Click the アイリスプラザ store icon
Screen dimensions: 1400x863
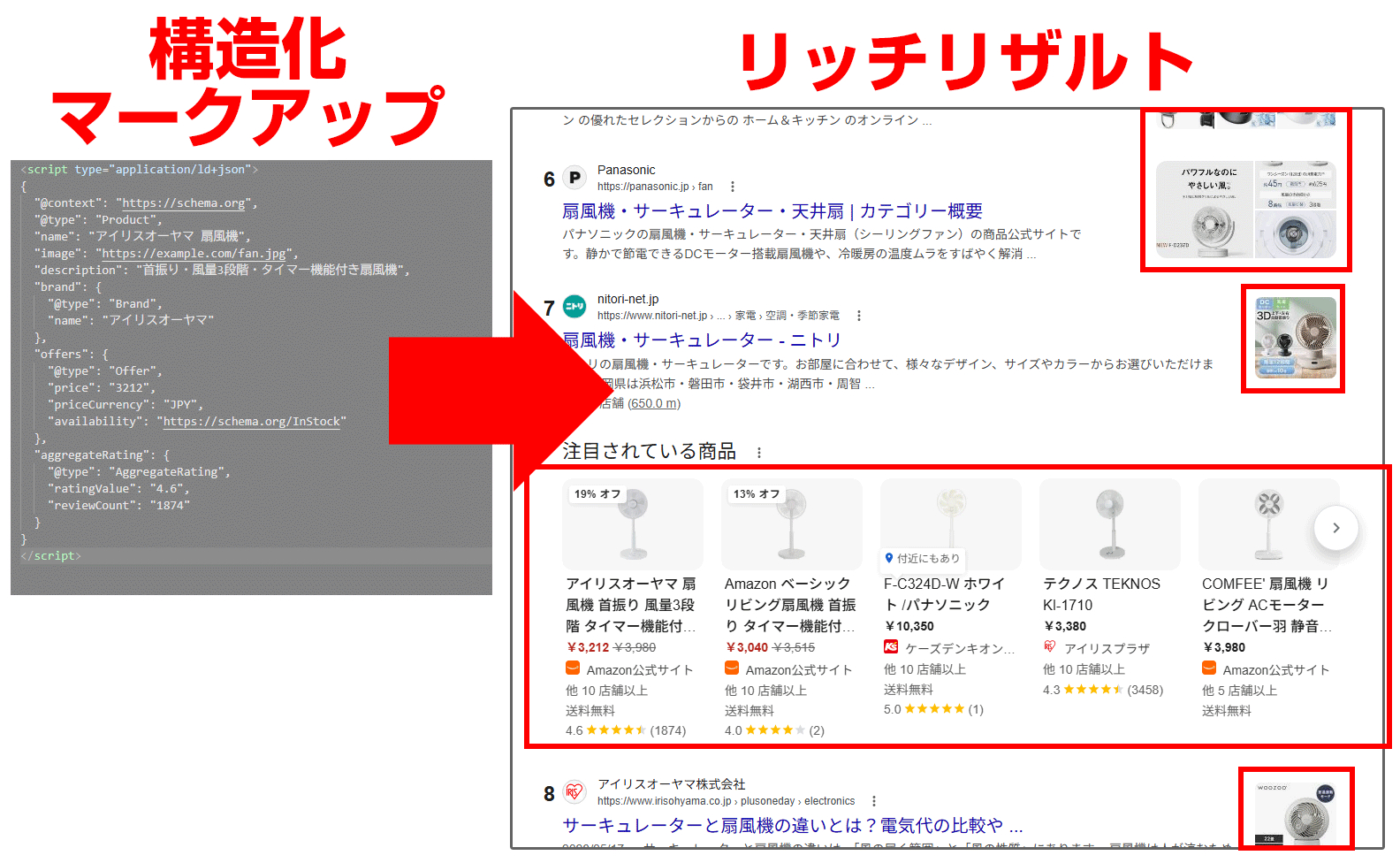1050,647
